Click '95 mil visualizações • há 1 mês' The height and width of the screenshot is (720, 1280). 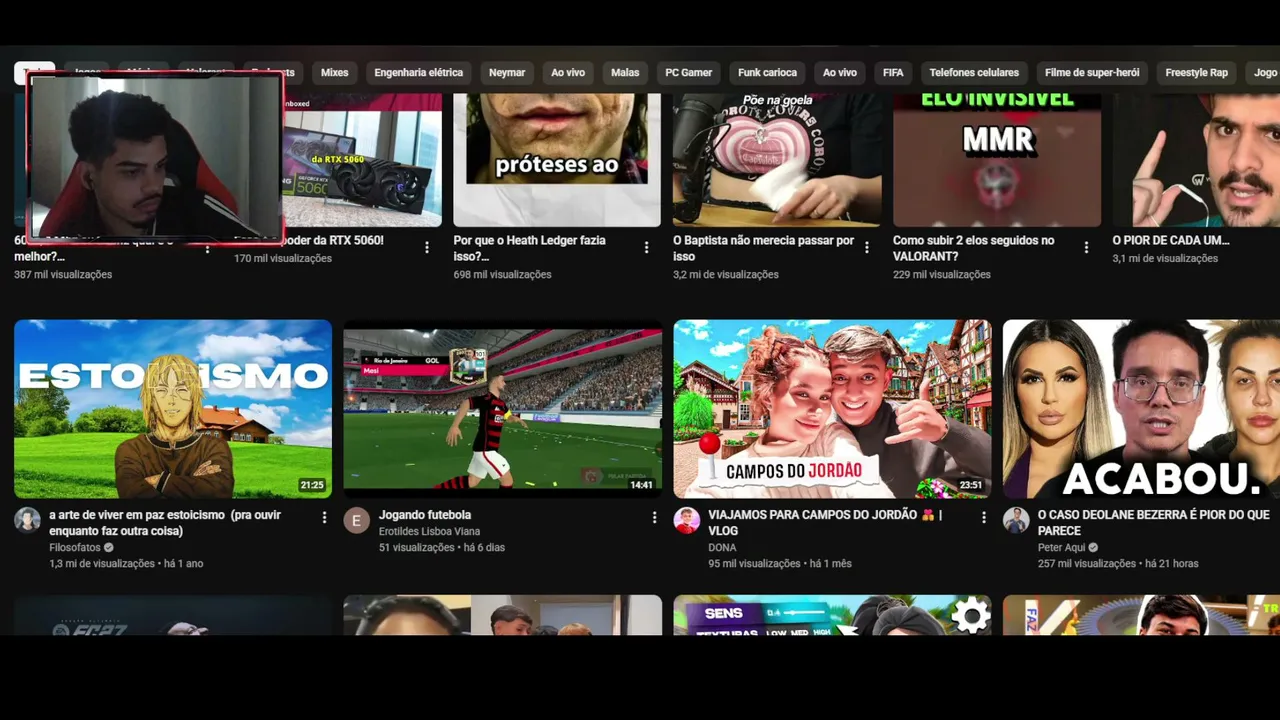tap(780, 564)
